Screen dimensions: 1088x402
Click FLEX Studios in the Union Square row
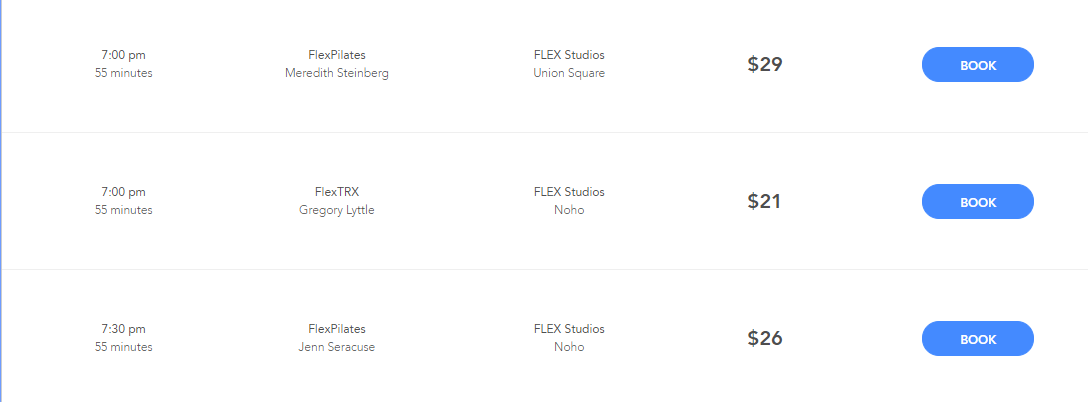coord(569,55)
